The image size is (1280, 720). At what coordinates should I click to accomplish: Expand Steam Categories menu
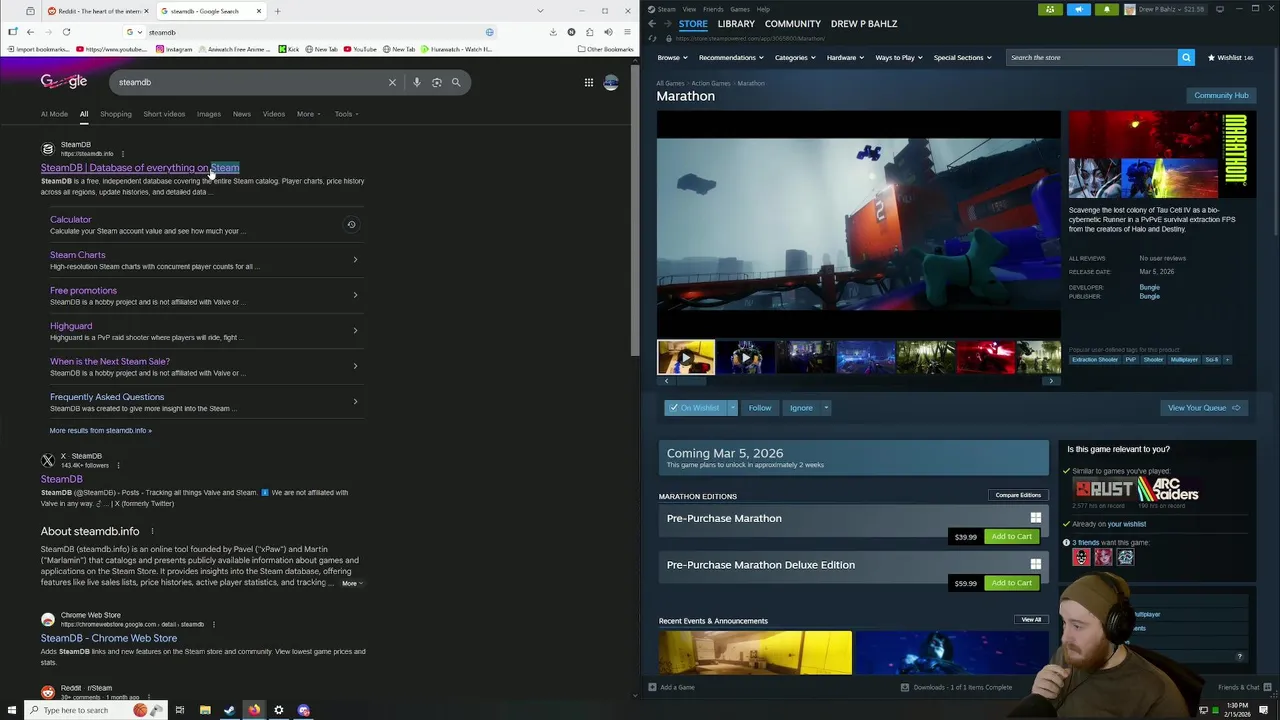[794, 57]
